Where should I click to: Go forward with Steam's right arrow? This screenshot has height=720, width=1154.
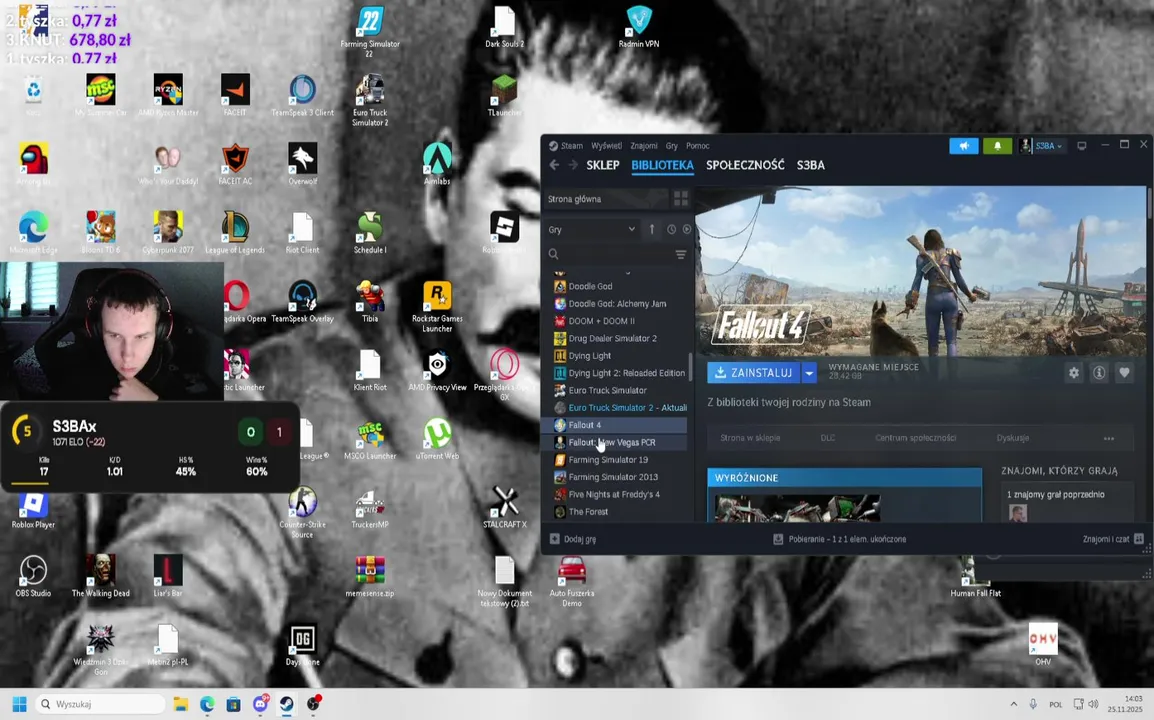coord(573,165)
